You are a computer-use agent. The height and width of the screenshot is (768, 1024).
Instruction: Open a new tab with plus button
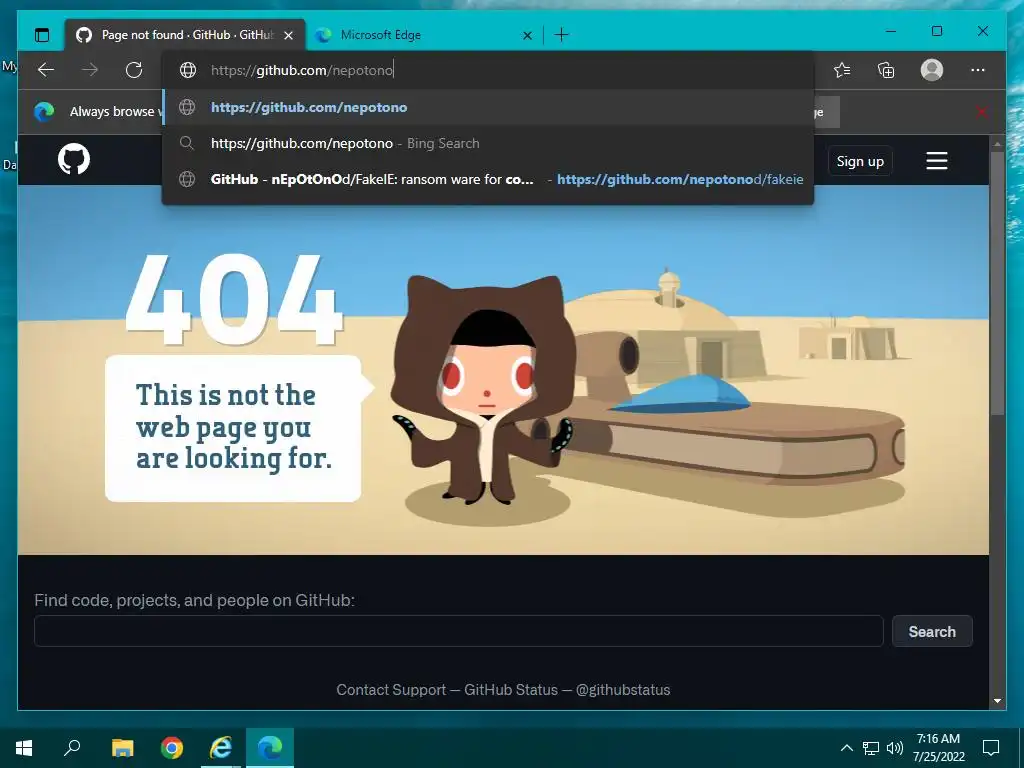pos(562,35)
